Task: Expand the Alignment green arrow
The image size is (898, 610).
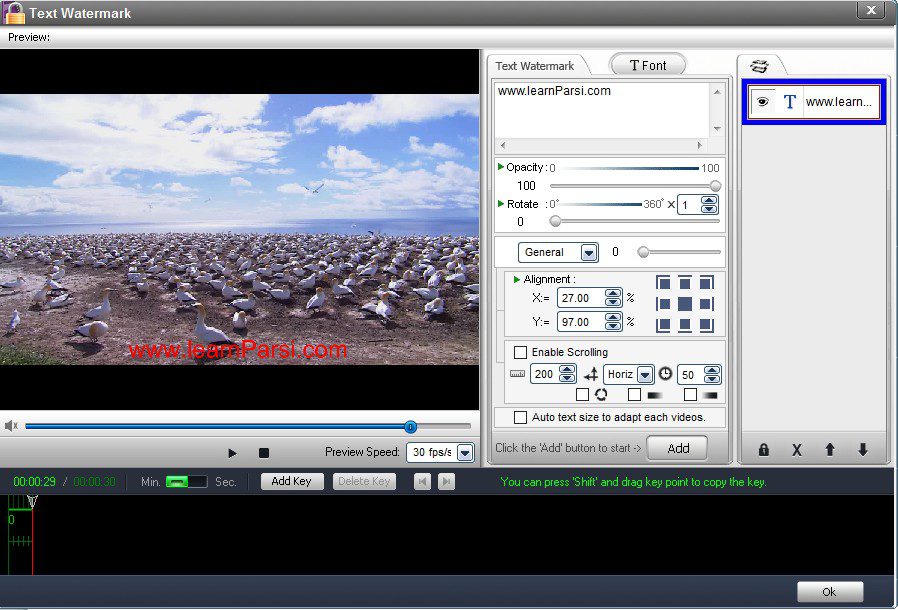Action: (517, 280)
